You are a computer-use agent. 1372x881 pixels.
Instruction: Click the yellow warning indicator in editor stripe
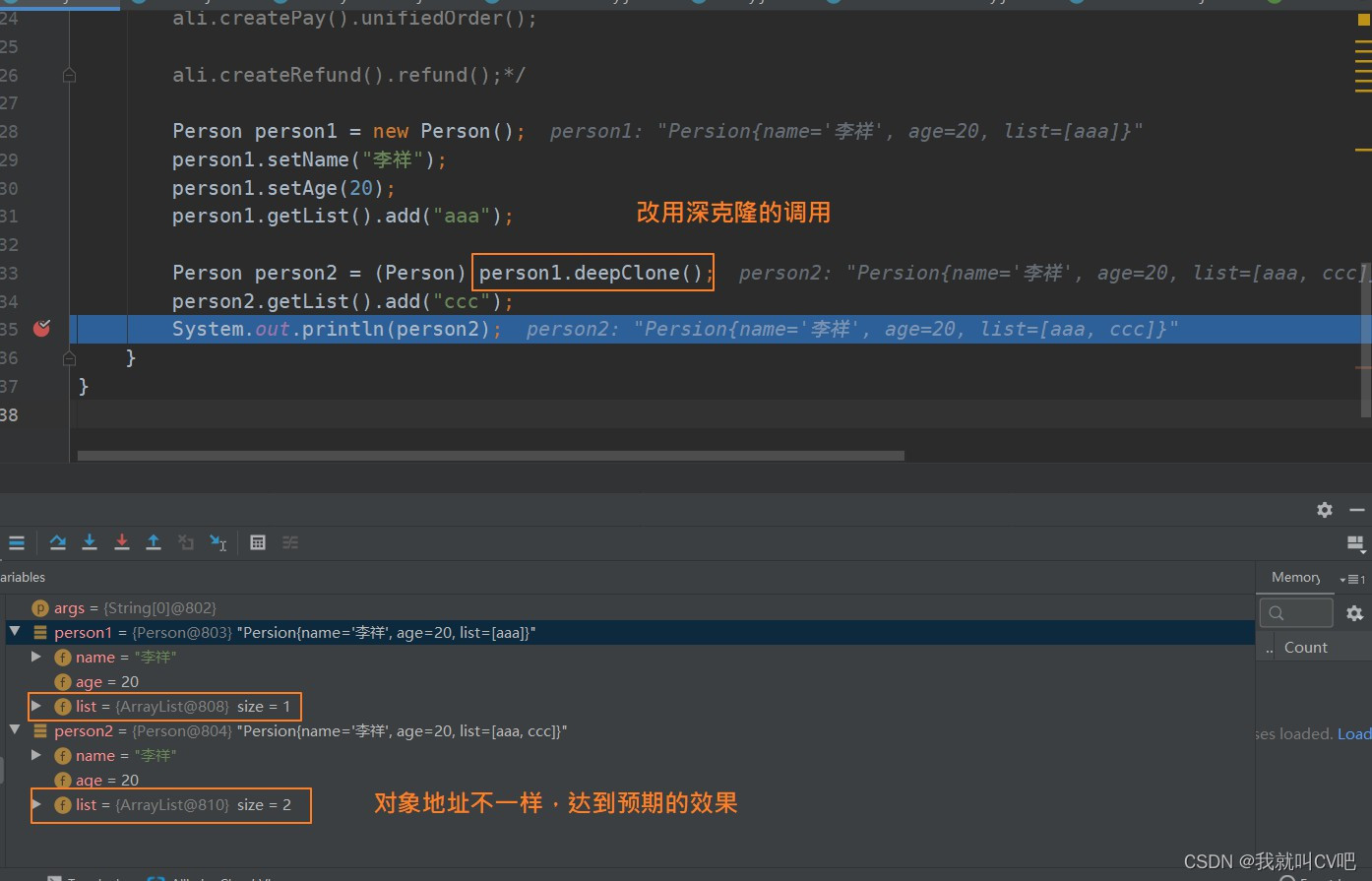(1363, 20)
